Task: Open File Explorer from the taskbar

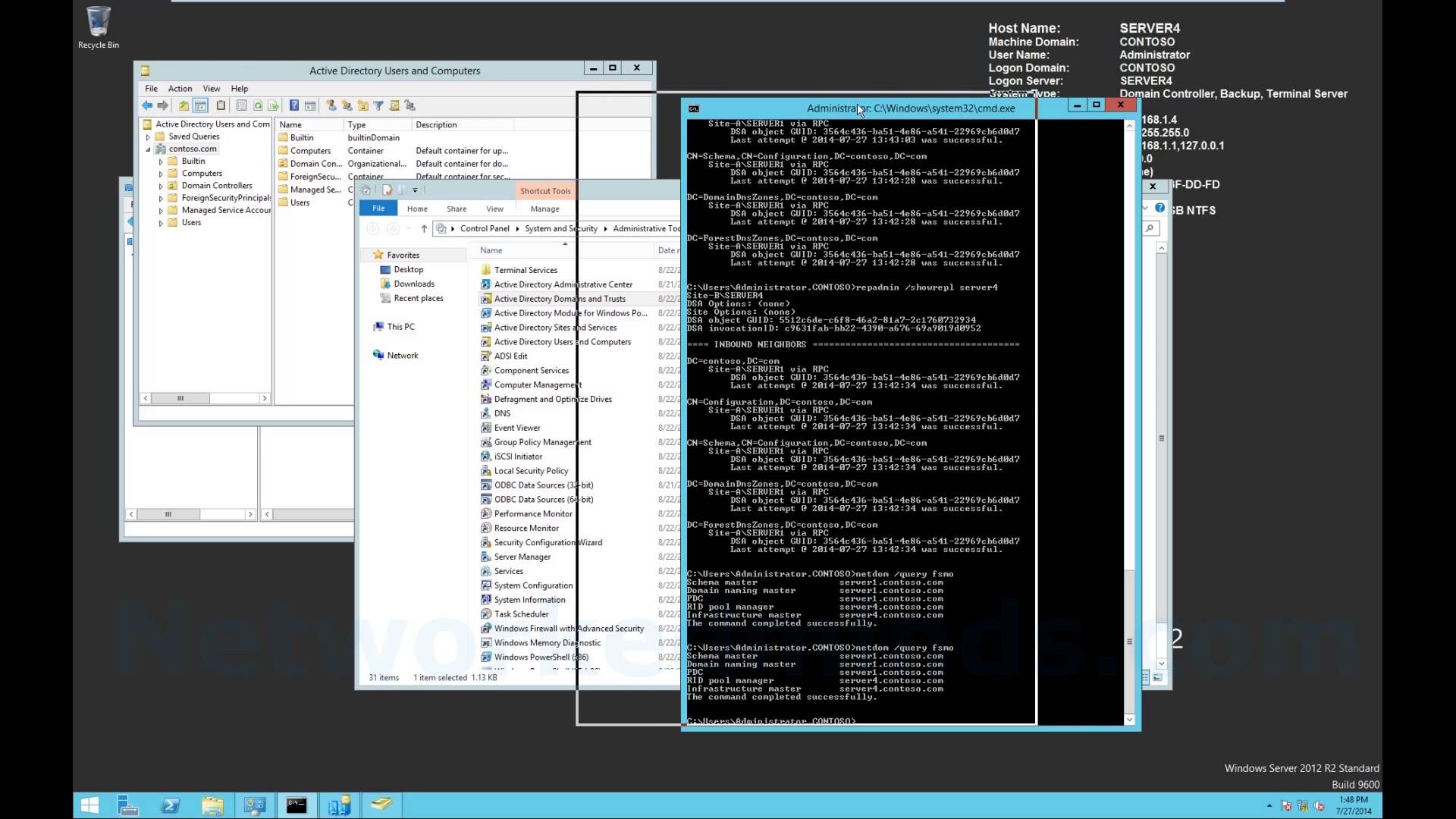Action: click(x=213, y=805)
